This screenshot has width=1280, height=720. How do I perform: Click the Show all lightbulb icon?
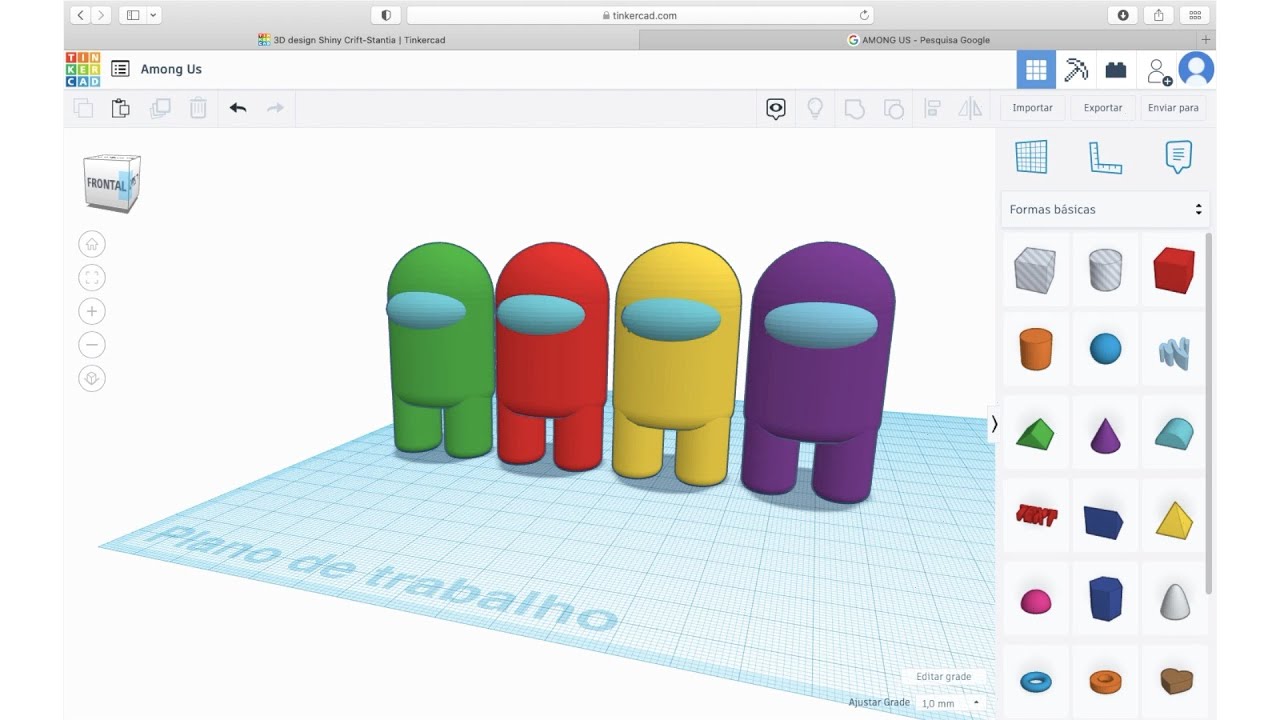point(815,108)
